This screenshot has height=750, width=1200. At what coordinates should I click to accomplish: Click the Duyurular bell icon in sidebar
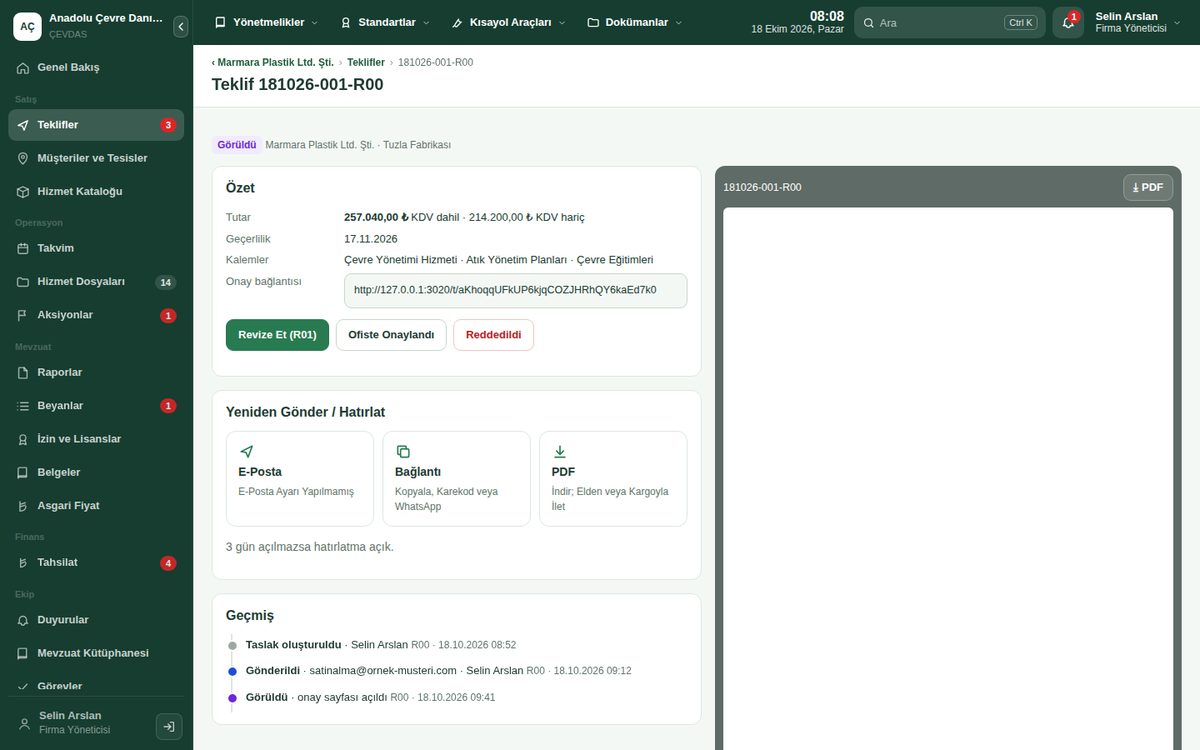[23, 620]
